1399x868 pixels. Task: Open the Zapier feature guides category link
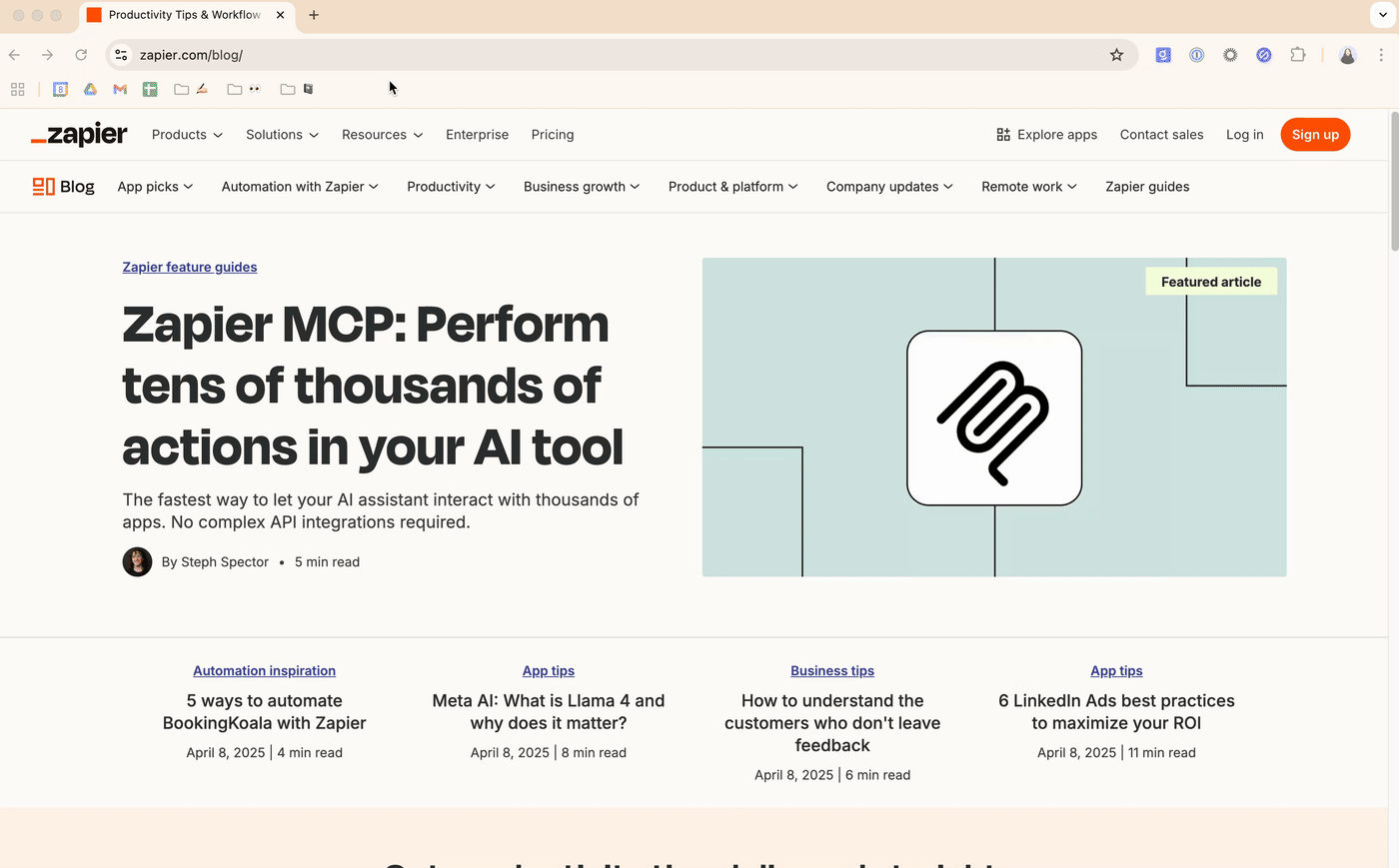click(x=190, y=267)
